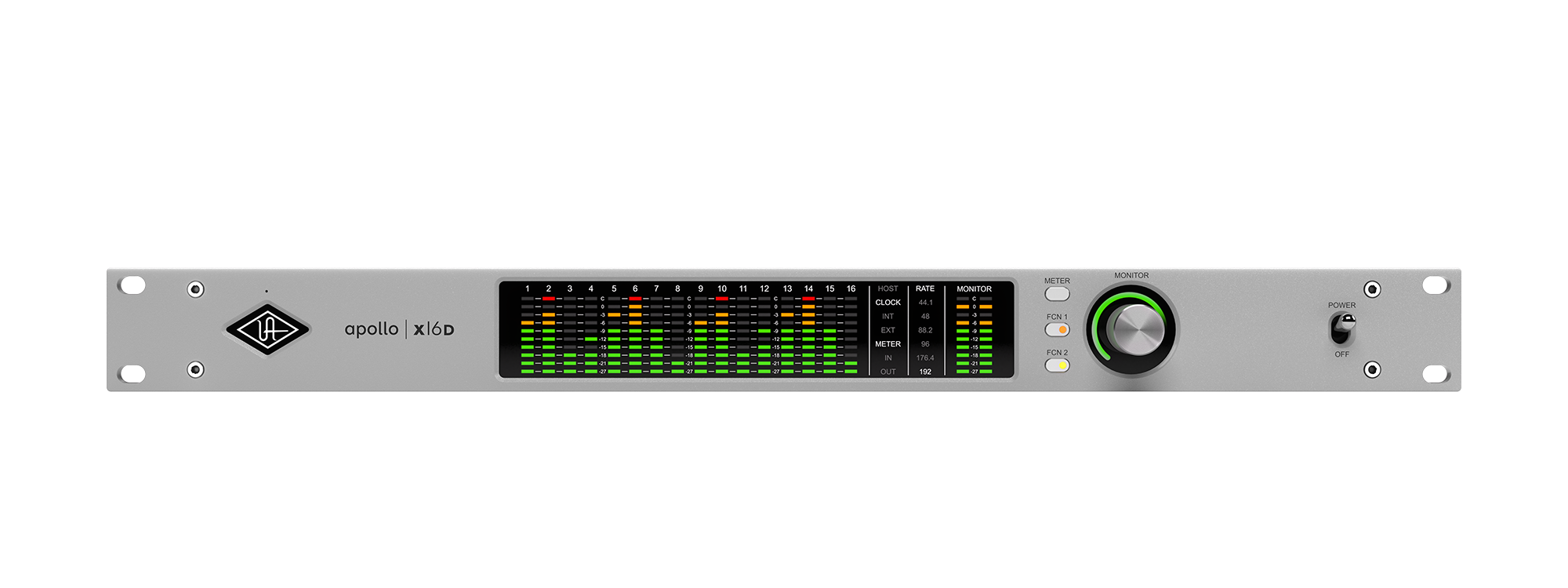Click the stereo monitor output level meter
The width and height of the screenshot is (1568, 588).
coord(974,335)
